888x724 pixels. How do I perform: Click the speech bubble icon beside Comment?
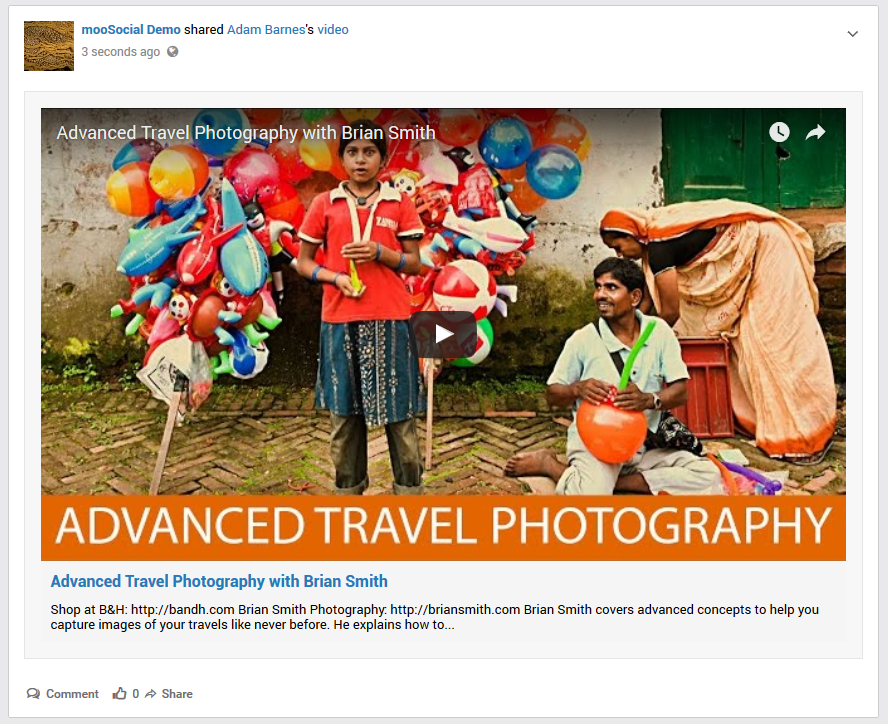click(x=33, y=694)
